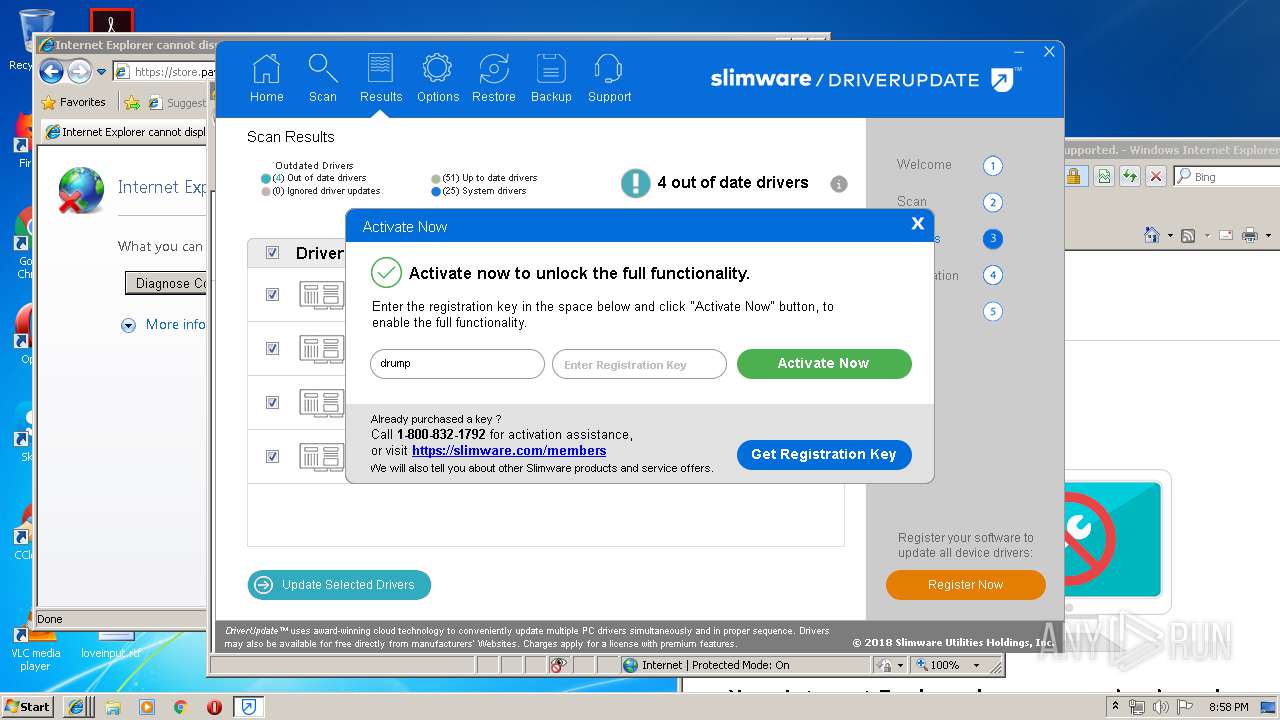Click Add to Favorites bar star icon
This screenshot has height=720, width=1280.
tap(131, 102)
